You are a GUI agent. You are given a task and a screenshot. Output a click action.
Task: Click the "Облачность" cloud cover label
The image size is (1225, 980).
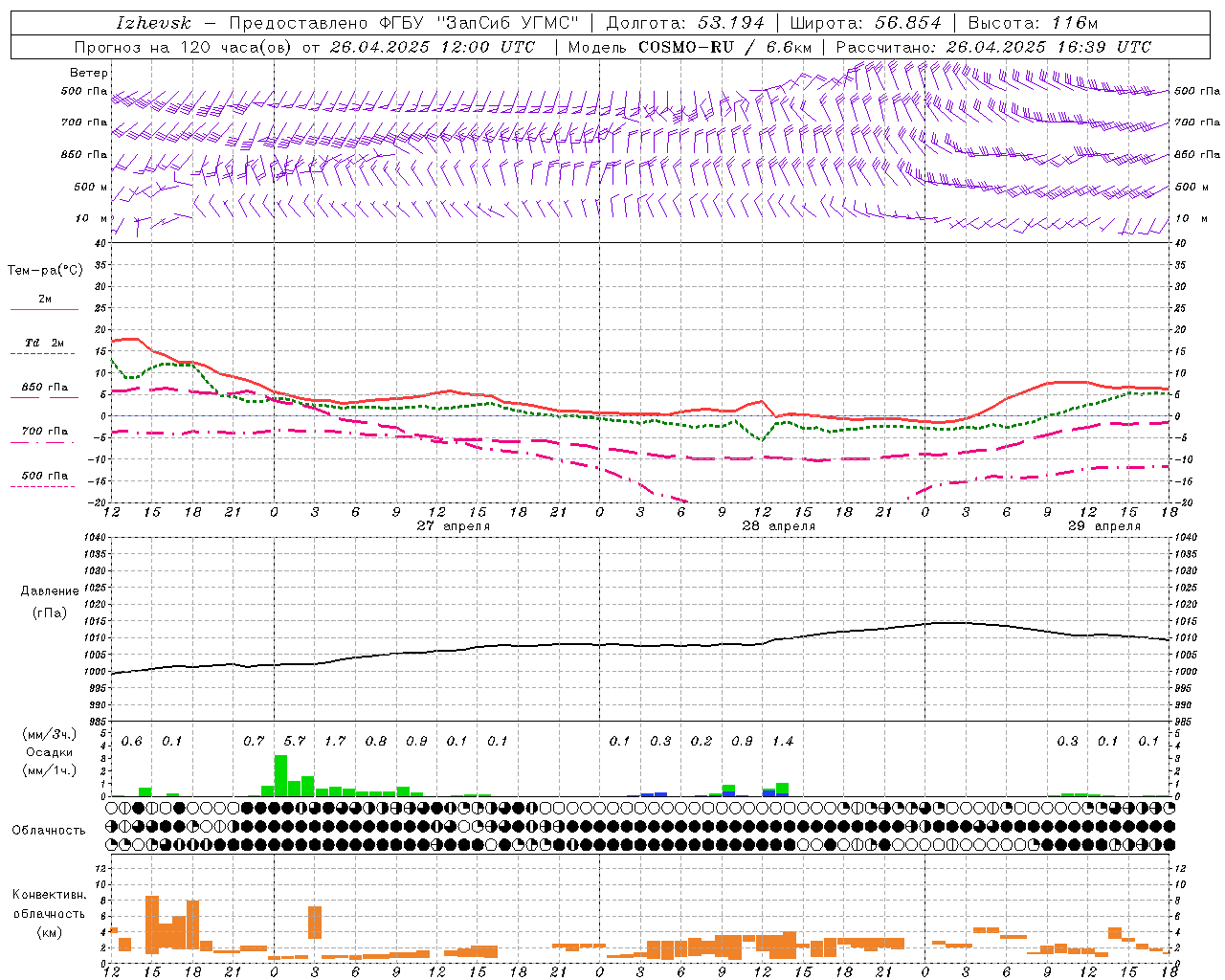coord(49,831)
